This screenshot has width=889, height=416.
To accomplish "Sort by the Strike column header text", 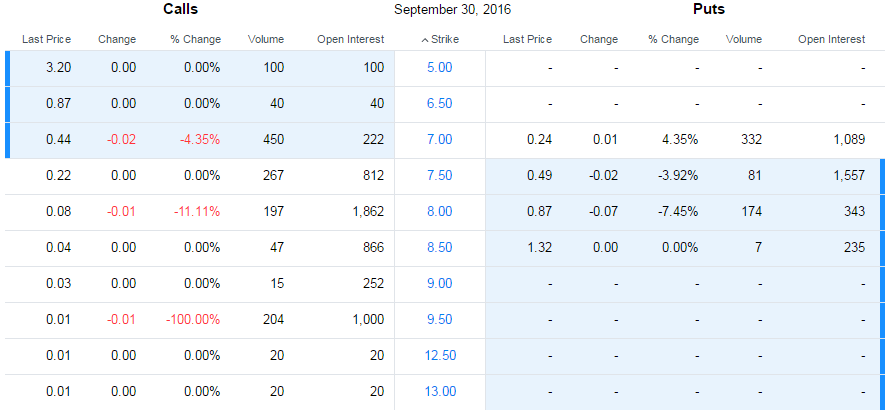I will coord(445,40).
